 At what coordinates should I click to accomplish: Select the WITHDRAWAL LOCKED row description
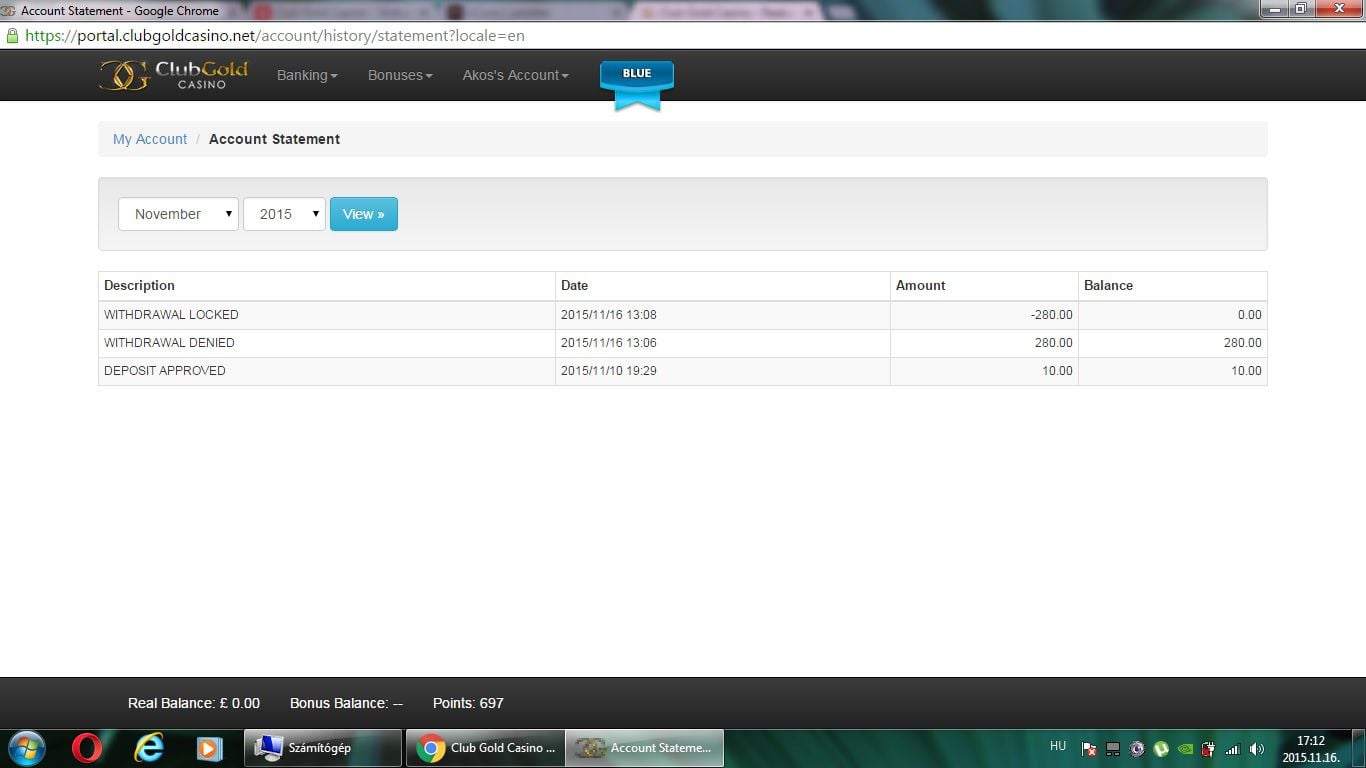tap(171, 314)
